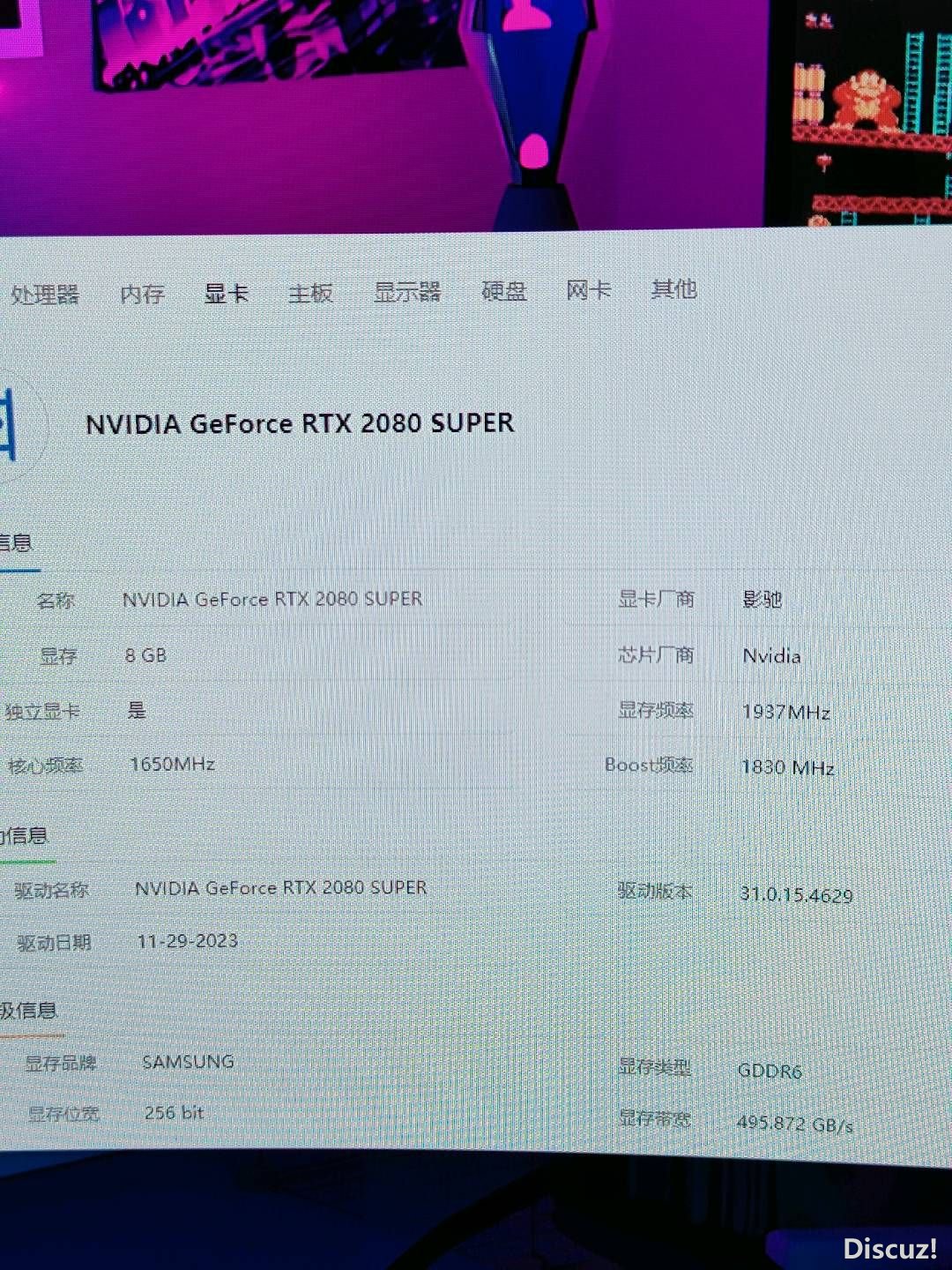Select the 显存类型 label
This screenshot has height=1270, width=952.
click(x=654, y=1067)
